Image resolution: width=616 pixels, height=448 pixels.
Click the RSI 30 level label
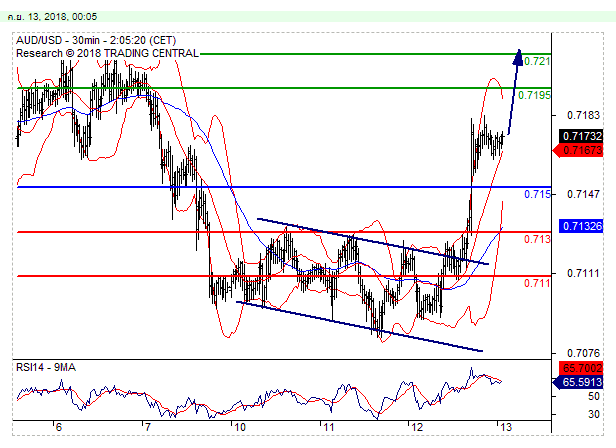pyautogui.click(x=594, y=414)
